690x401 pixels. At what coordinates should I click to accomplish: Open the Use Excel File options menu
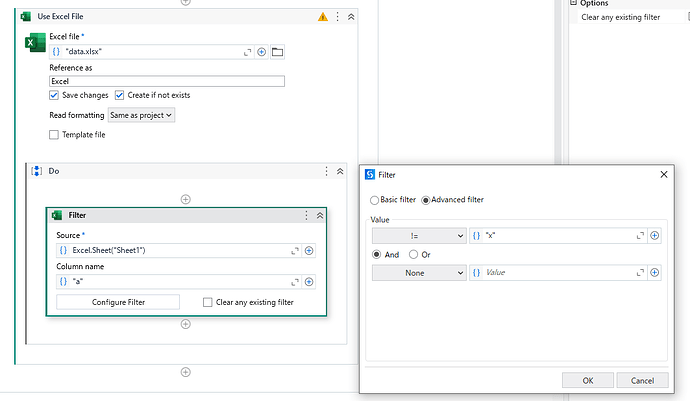pos(338,17)
